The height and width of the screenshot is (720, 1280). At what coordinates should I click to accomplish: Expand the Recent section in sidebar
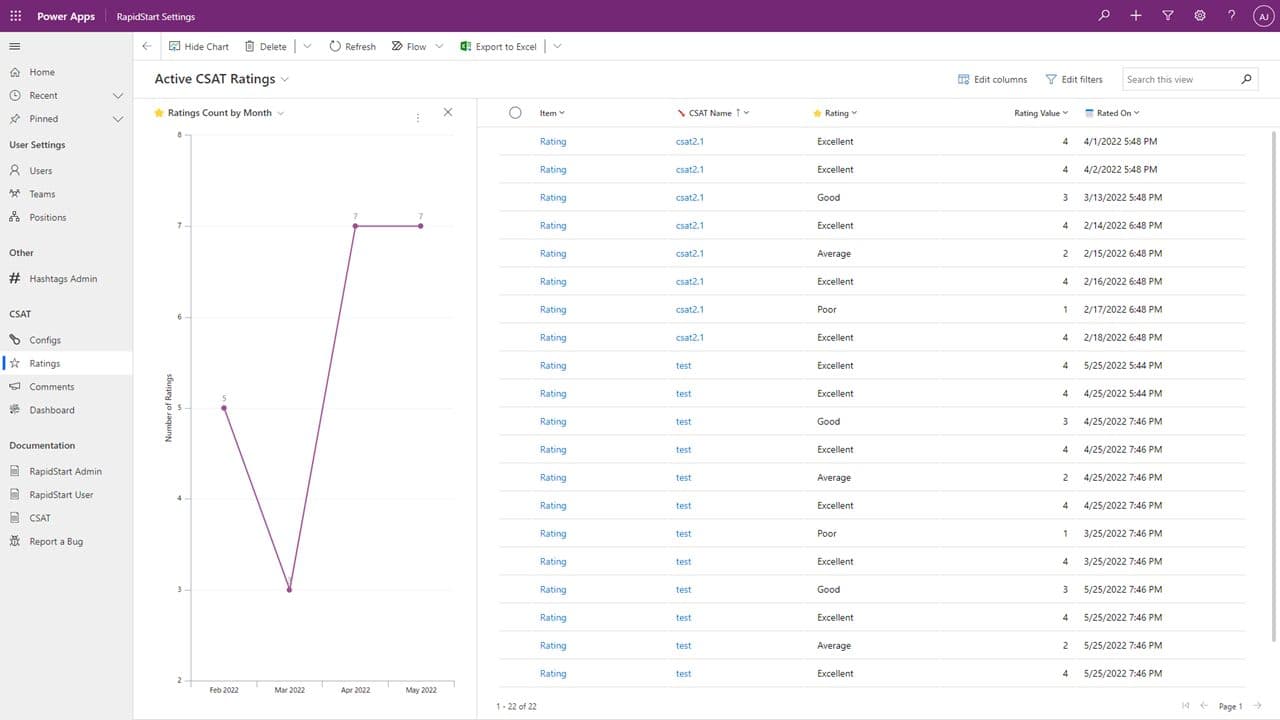[x=117, y=96]
